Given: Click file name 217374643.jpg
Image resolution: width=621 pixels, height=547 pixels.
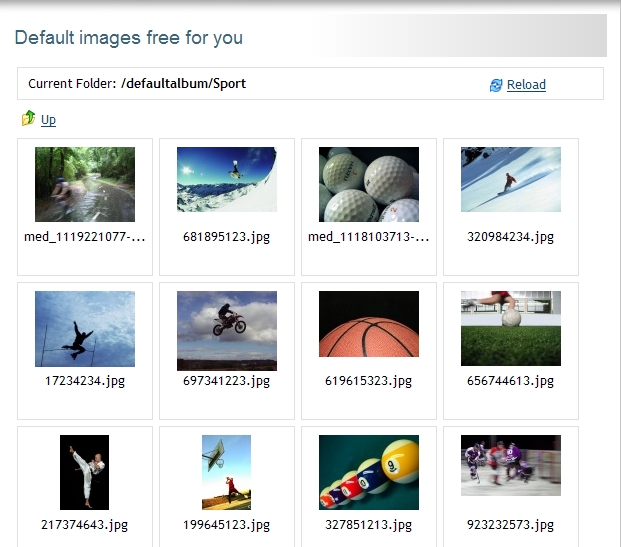Looking at the screenshot, I should 85,525.
